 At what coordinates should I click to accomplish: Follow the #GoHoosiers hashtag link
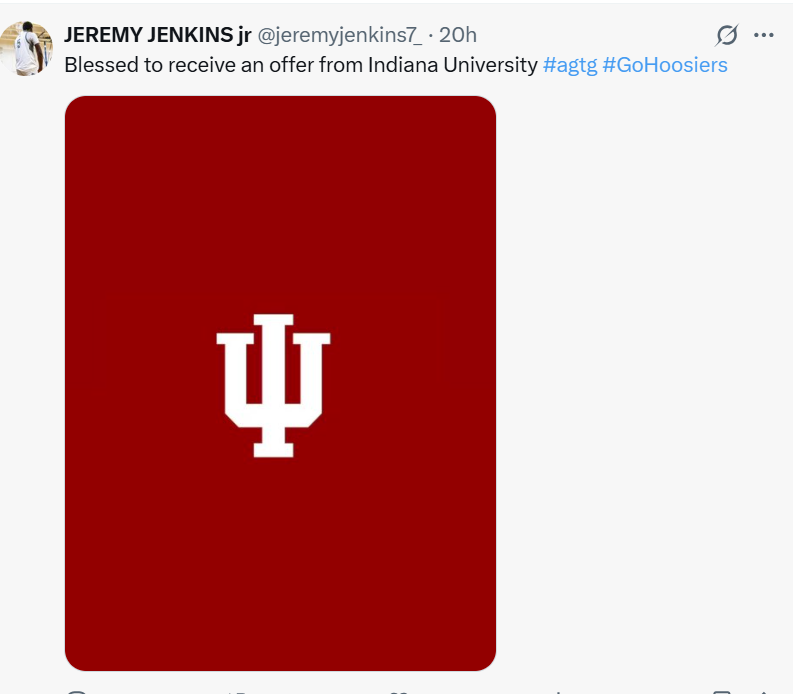pyautogui.click(x=665, y=65)
